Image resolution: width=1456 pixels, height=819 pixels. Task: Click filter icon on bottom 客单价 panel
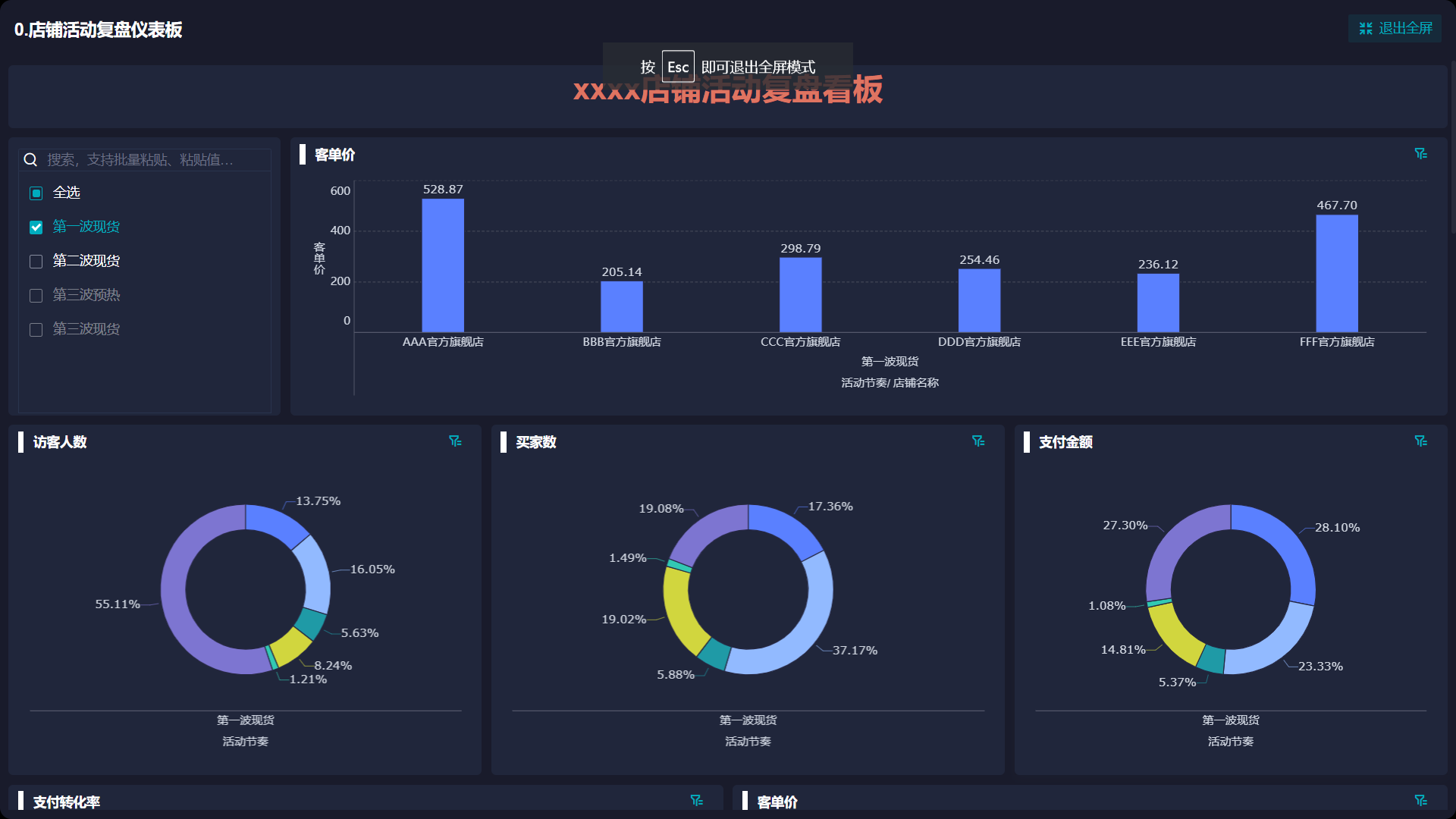[1420, 801]
